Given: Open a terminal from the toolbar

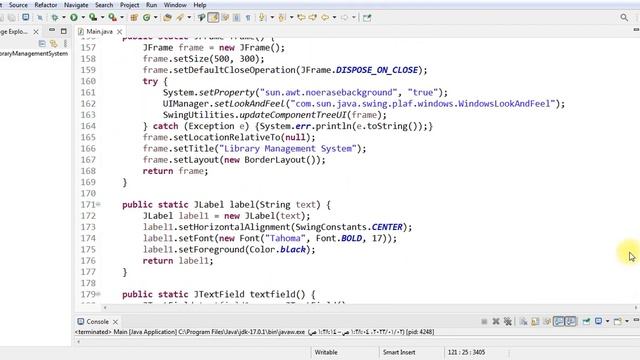Looking at the screenshot, I should [x=25, y=17].
